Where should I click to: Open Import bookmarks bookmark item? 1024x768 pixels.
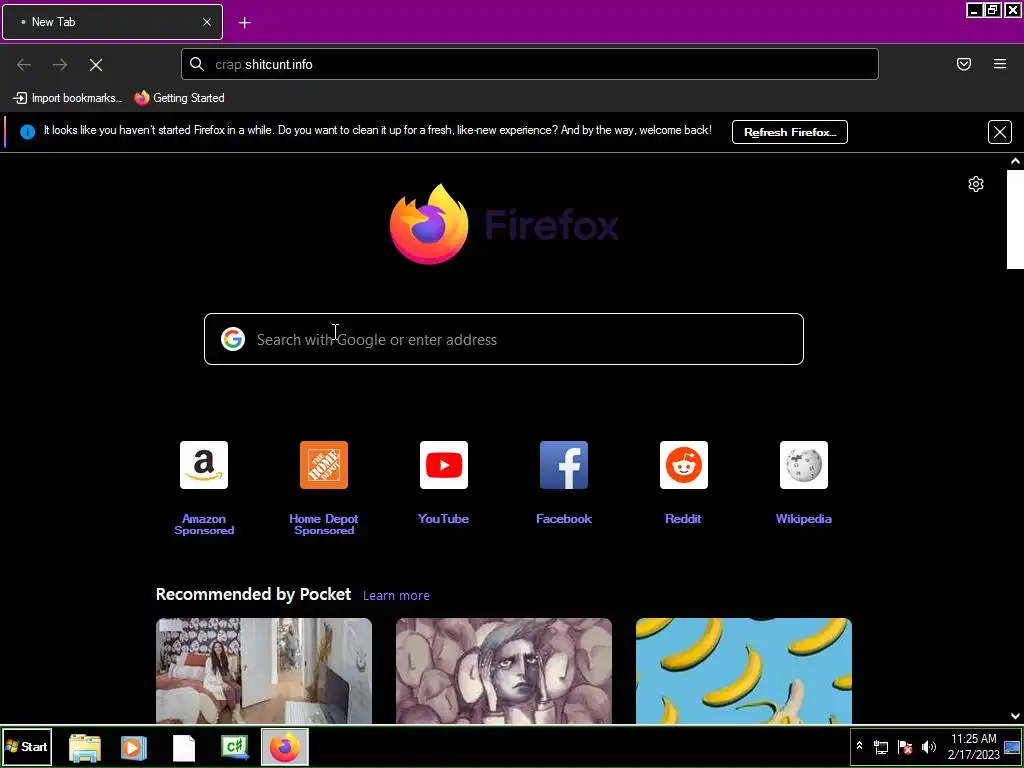tap(68, 98)
